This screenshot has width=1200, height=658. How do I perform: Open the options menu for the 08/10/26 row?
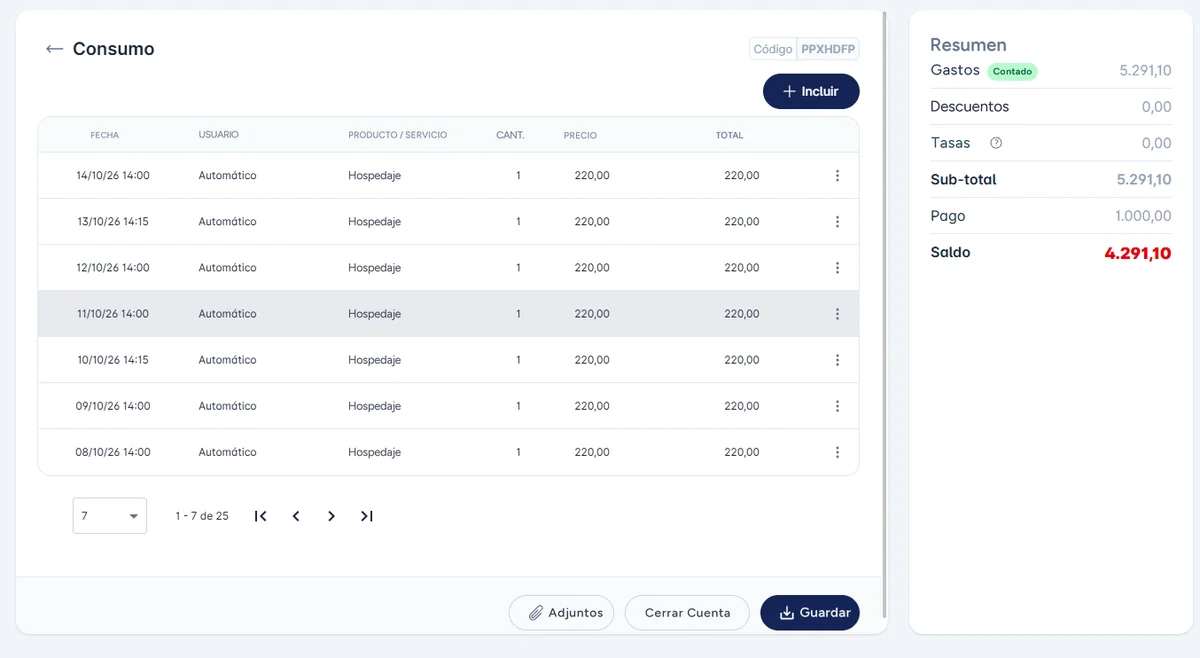click(837, 452)
